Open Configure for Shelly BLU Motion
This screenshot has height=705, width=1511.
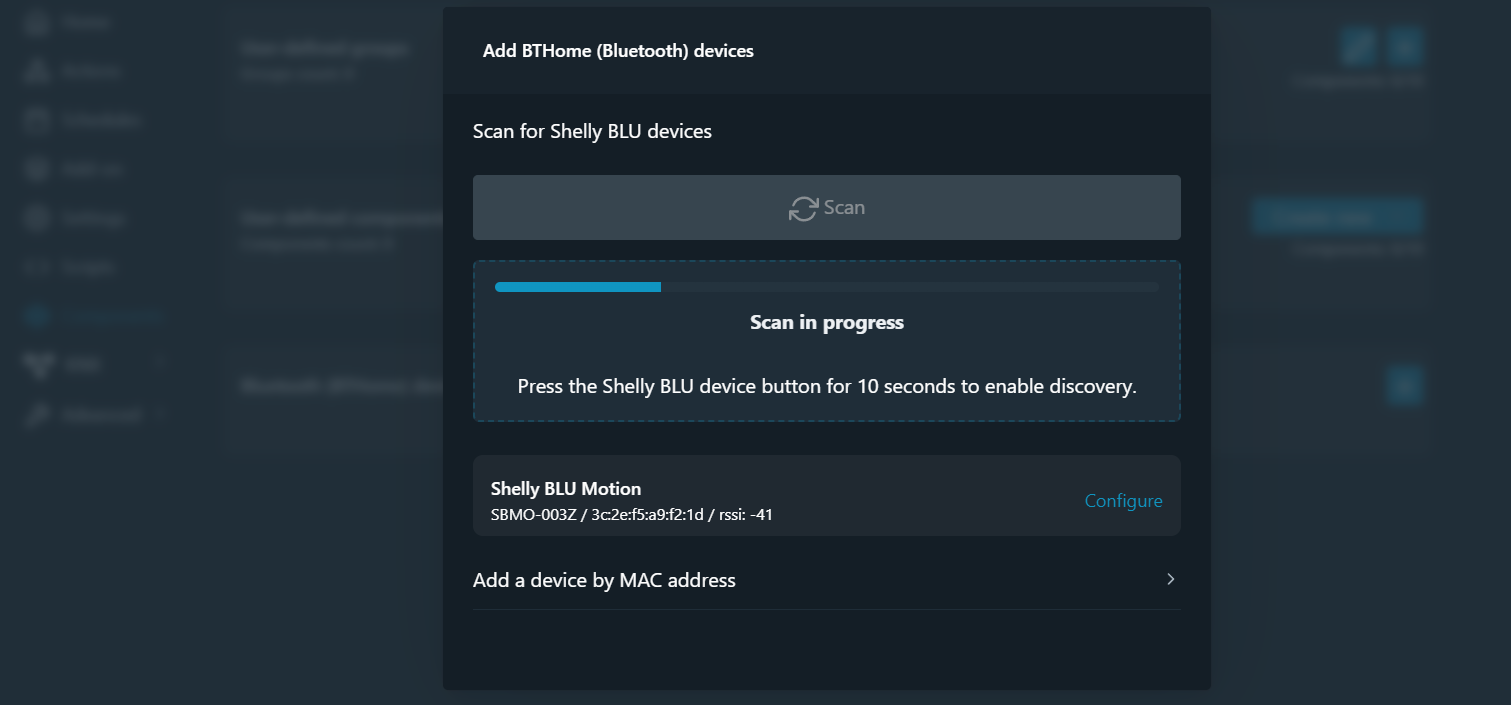(x=1123, y=501)
